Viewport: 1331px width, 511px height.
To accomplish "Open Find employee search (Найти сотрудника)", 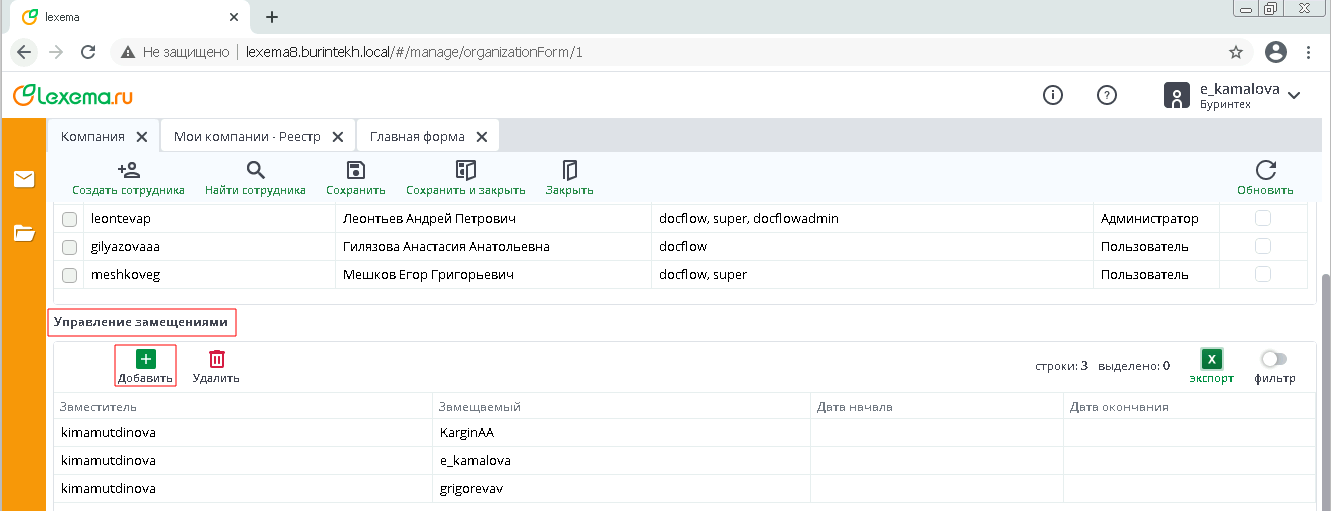I will 255,171.
